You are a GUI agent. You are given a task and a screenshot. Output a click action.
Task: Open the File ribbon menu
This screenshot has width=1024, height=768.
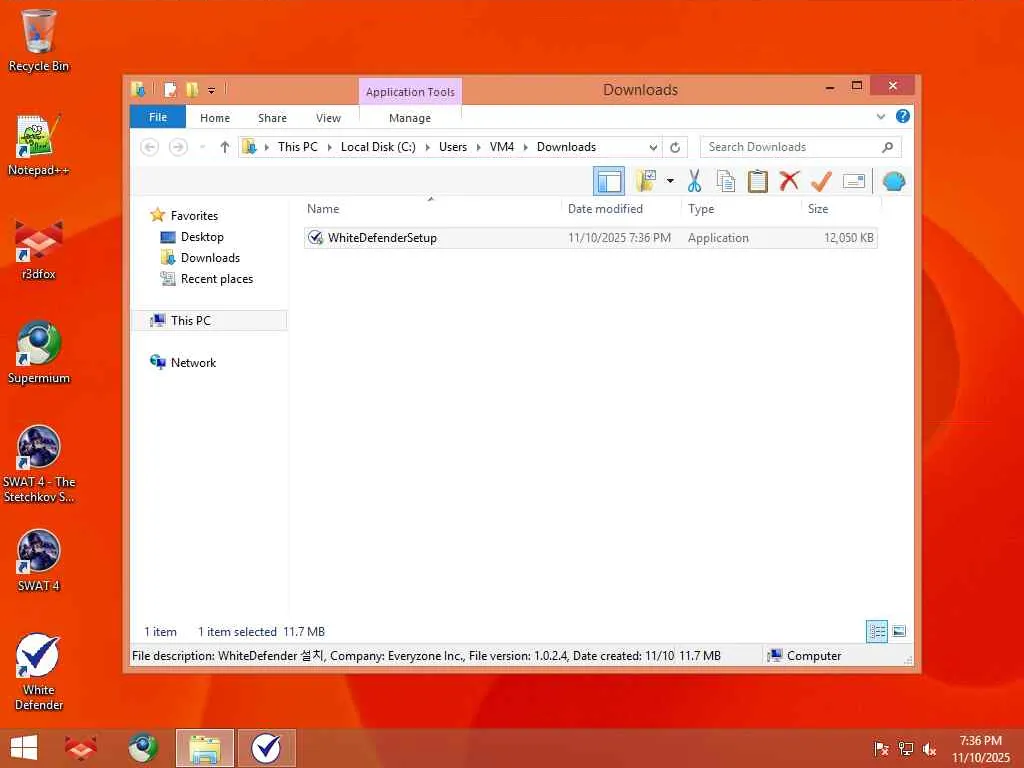(x=158, y=118)
